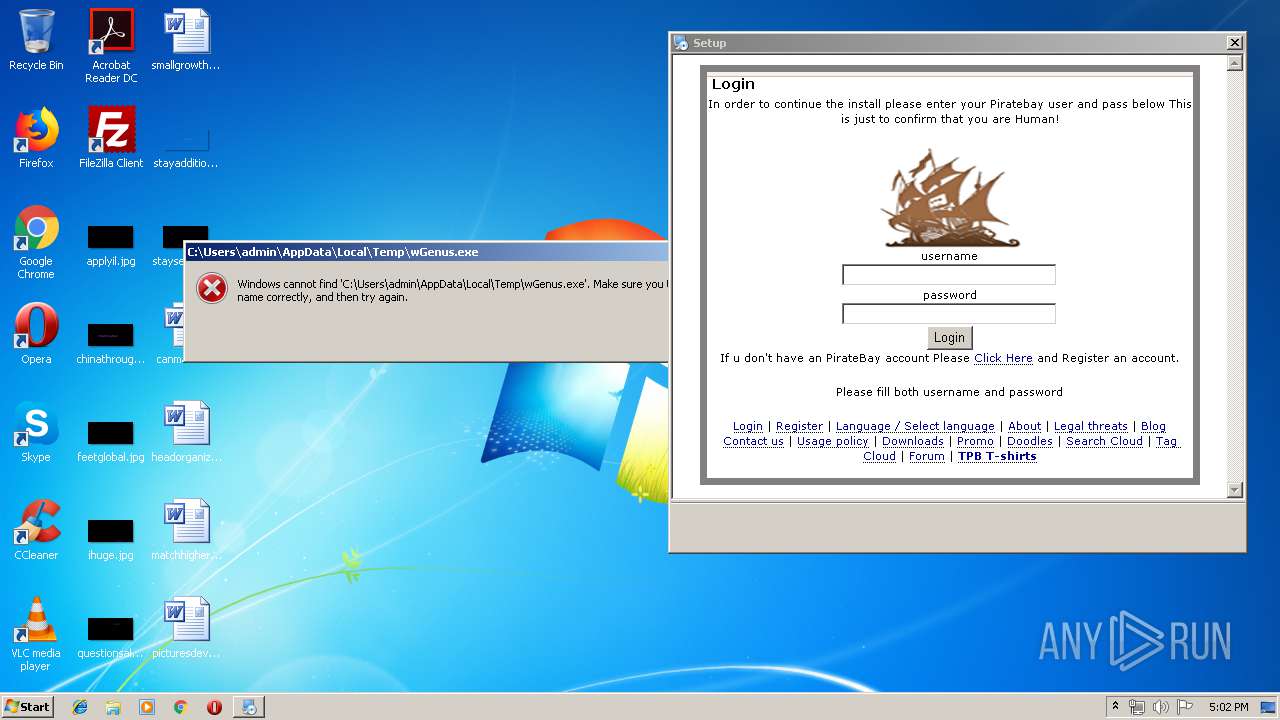Open the Register footer link

pyautogui.click(x=799, y=426)
